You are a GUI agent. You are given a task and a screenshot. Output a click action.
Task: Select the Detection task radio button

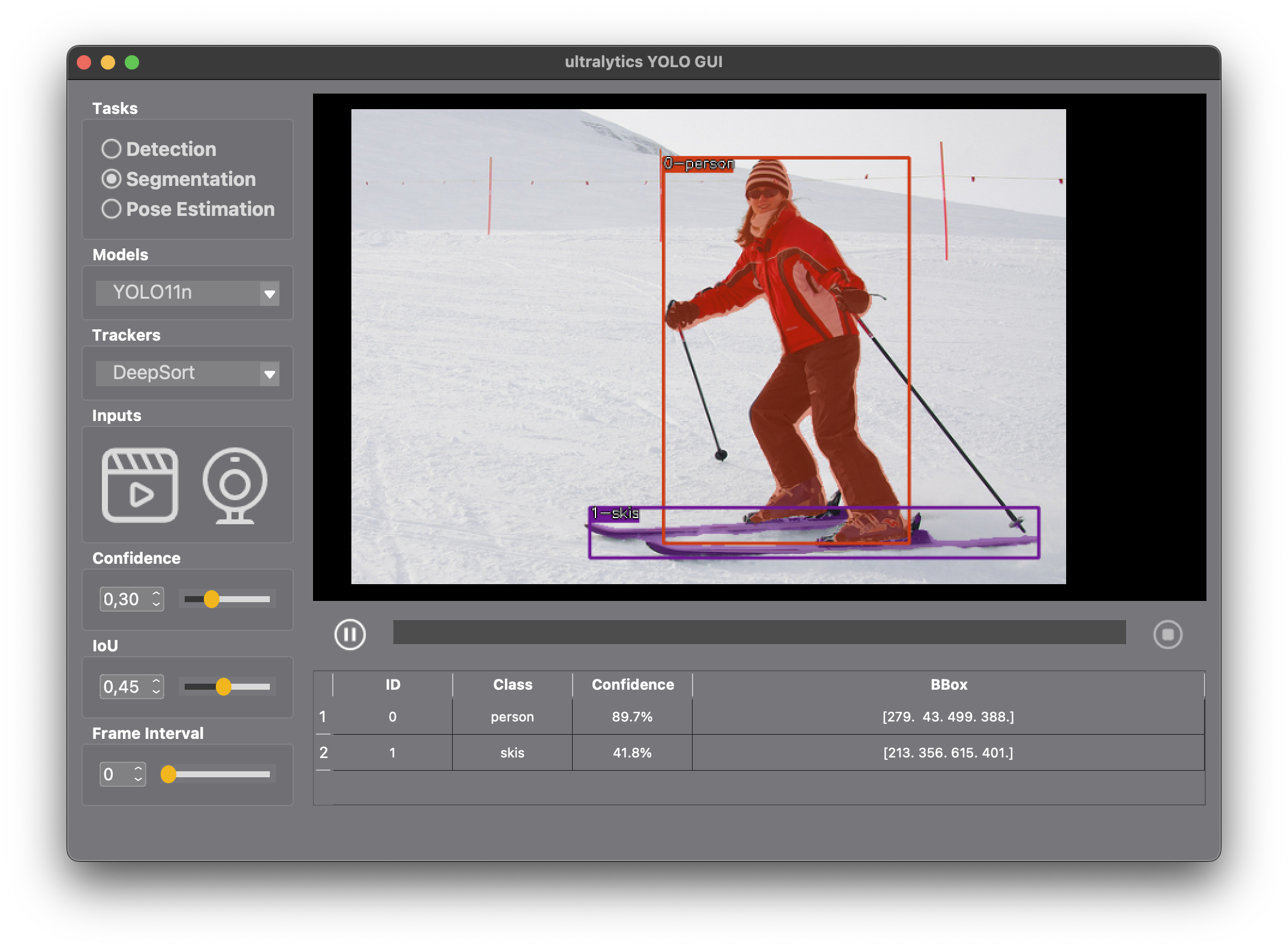click(112, 149)
